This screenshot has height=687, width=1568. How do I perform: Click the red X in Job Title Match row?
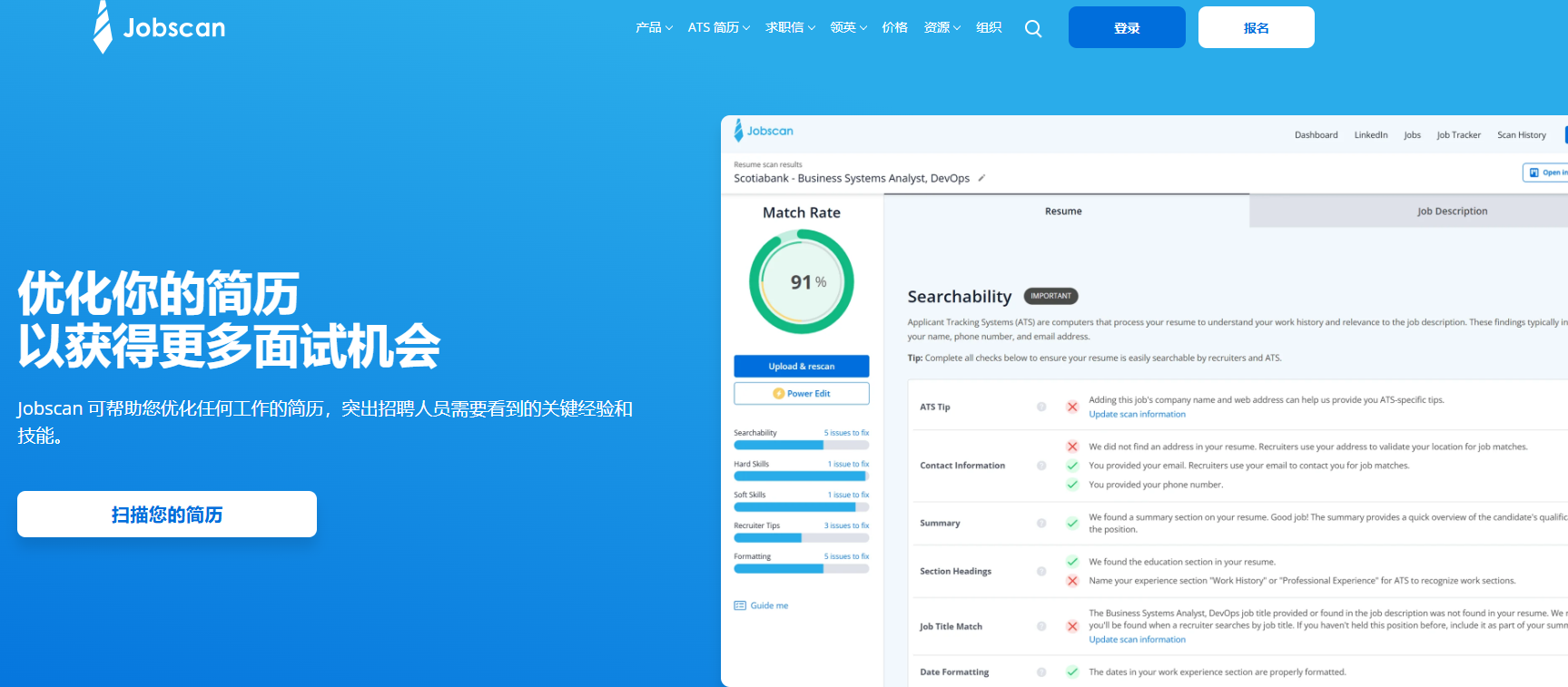click(x=1072, y=626)
